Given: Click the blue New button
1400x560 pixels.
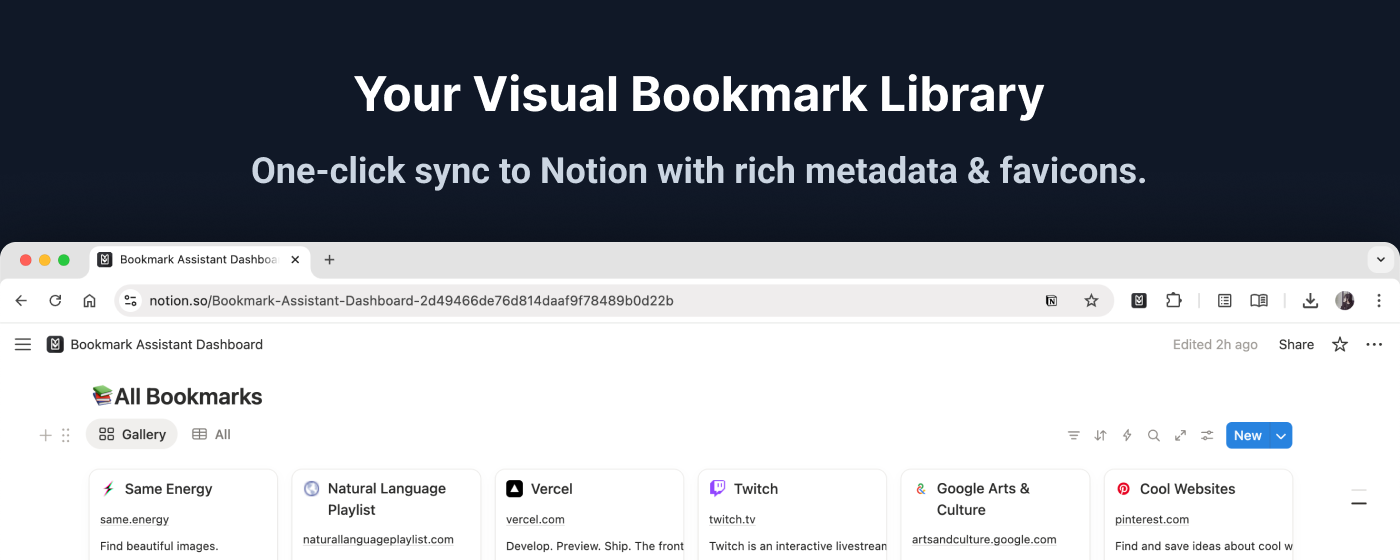Looking at the screenshot, I should pos(1247,435).
